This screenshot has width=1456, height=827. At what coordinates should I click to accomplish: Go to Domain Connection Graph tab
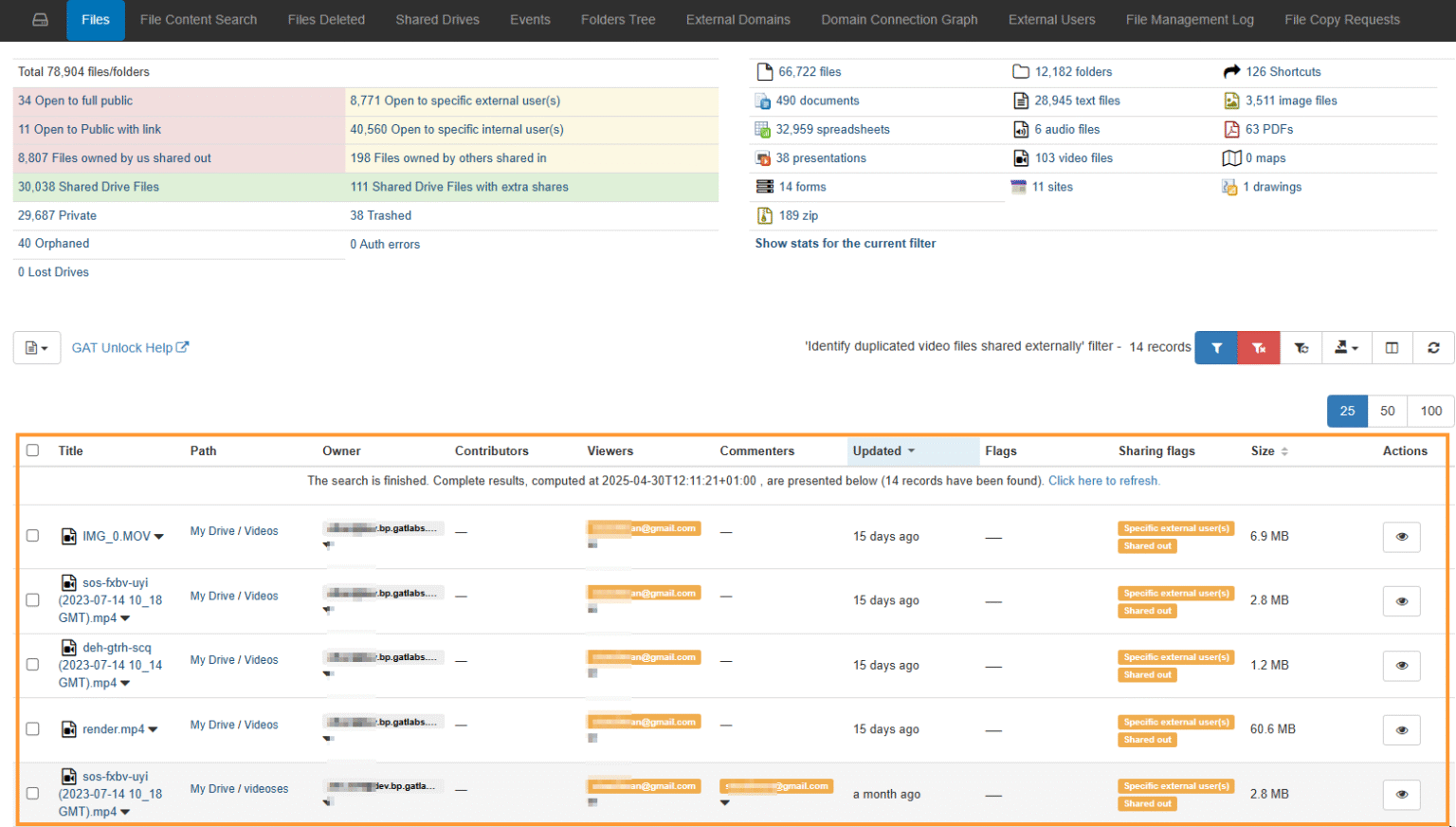[900, 20]
